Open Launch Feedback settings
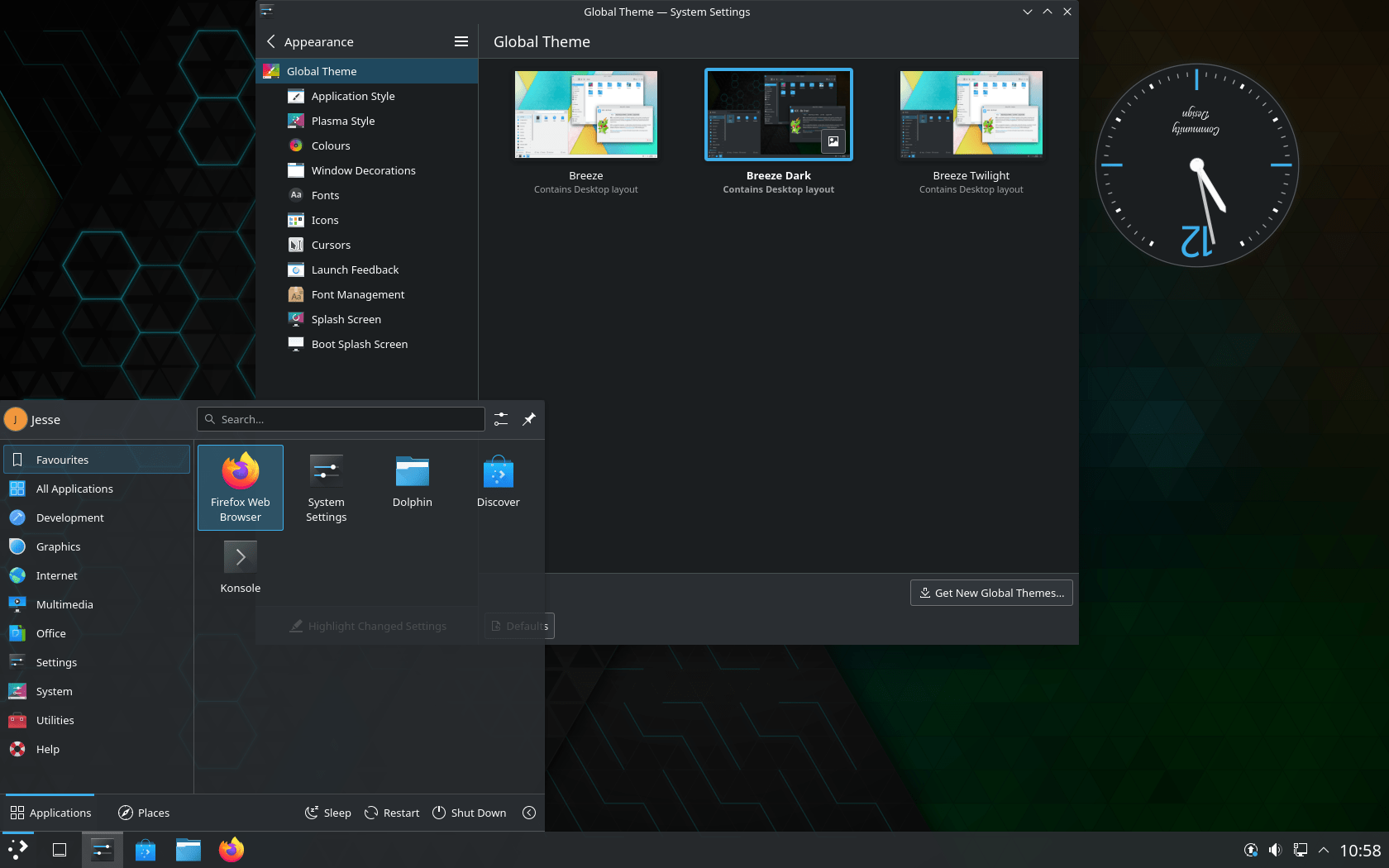The image size is (1389, 868). [367, 269]
